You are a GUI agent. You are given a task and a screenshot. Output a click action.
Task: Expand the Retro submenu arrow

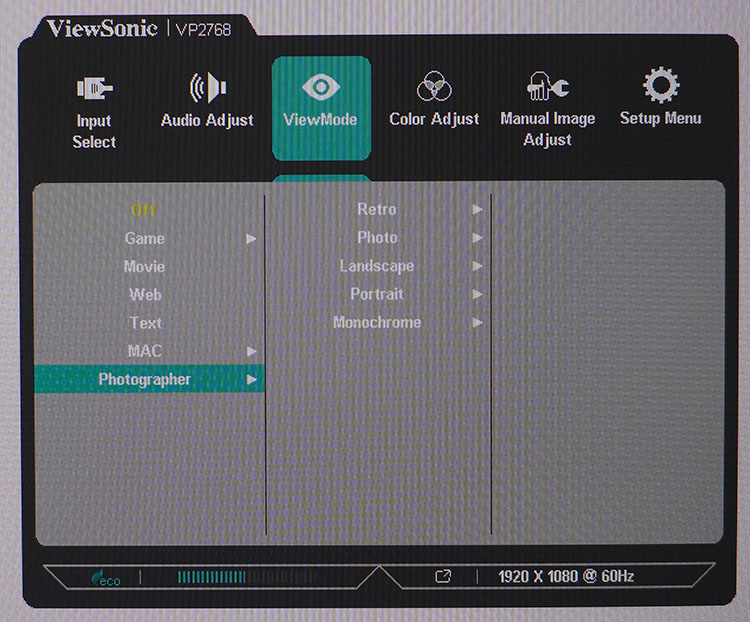(477, 209)
